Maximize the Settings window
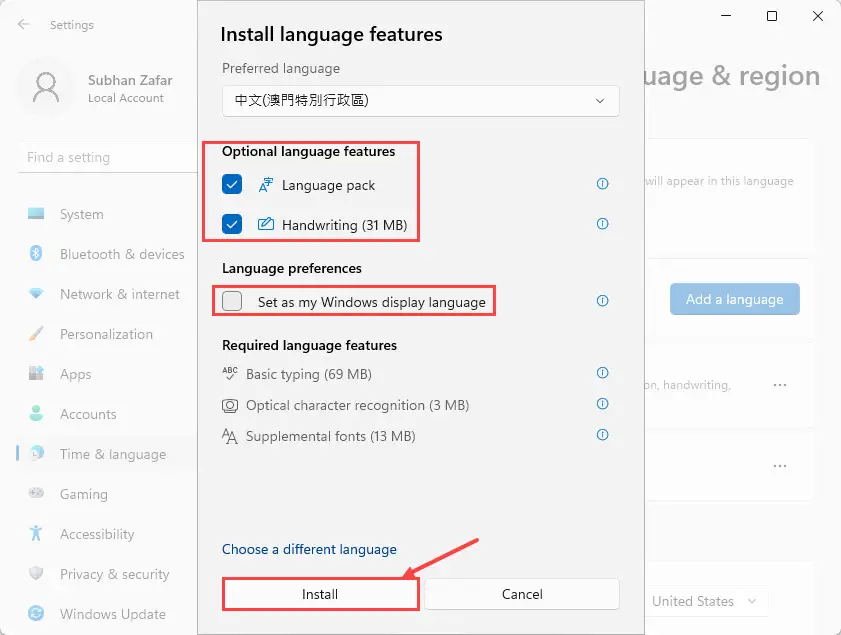 [772, 16]
